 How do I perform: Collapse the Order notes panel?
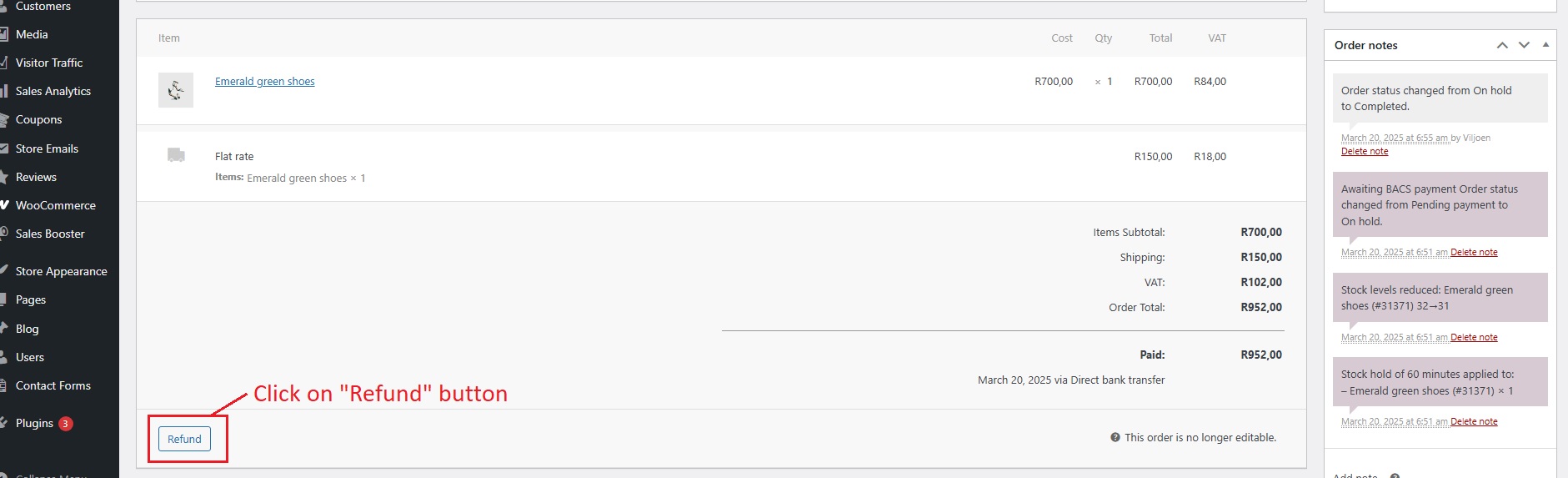1545,45
